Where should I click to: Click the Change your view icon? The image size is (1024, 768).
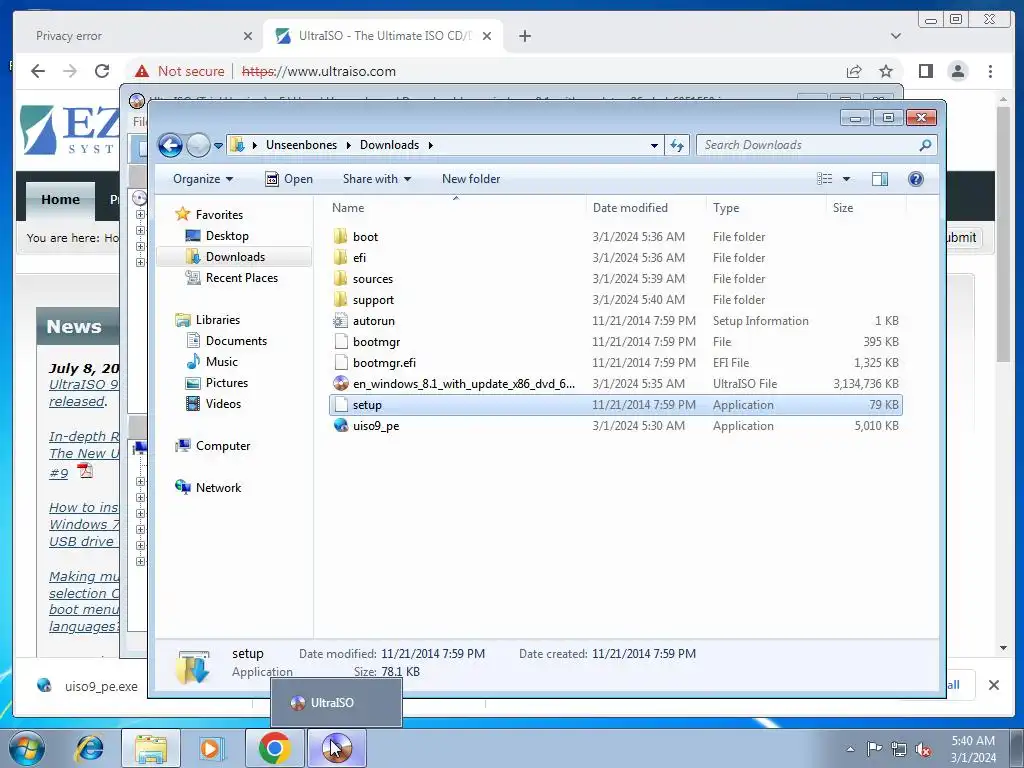click(x=825, y=179)
